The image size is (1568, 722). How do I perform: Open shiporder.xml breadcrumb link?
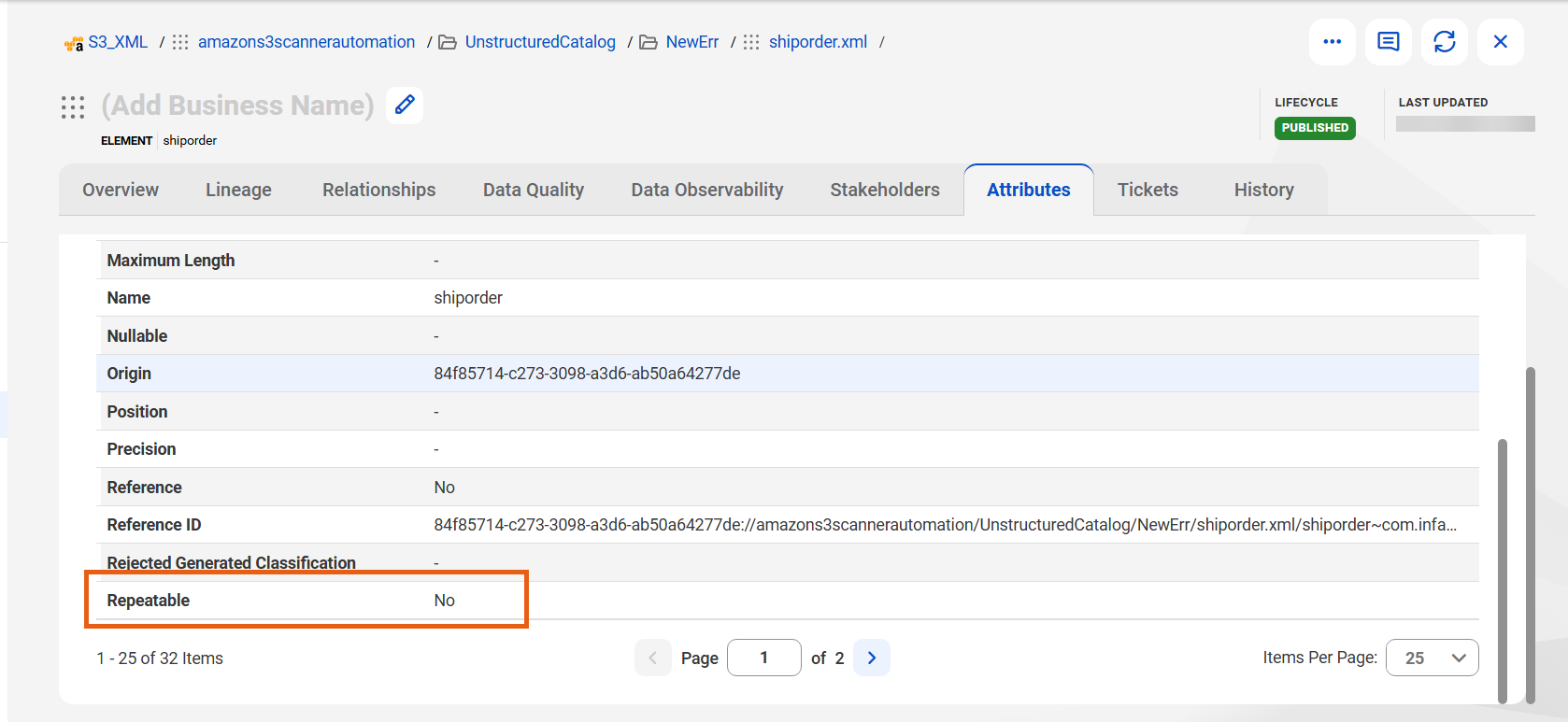818,42
